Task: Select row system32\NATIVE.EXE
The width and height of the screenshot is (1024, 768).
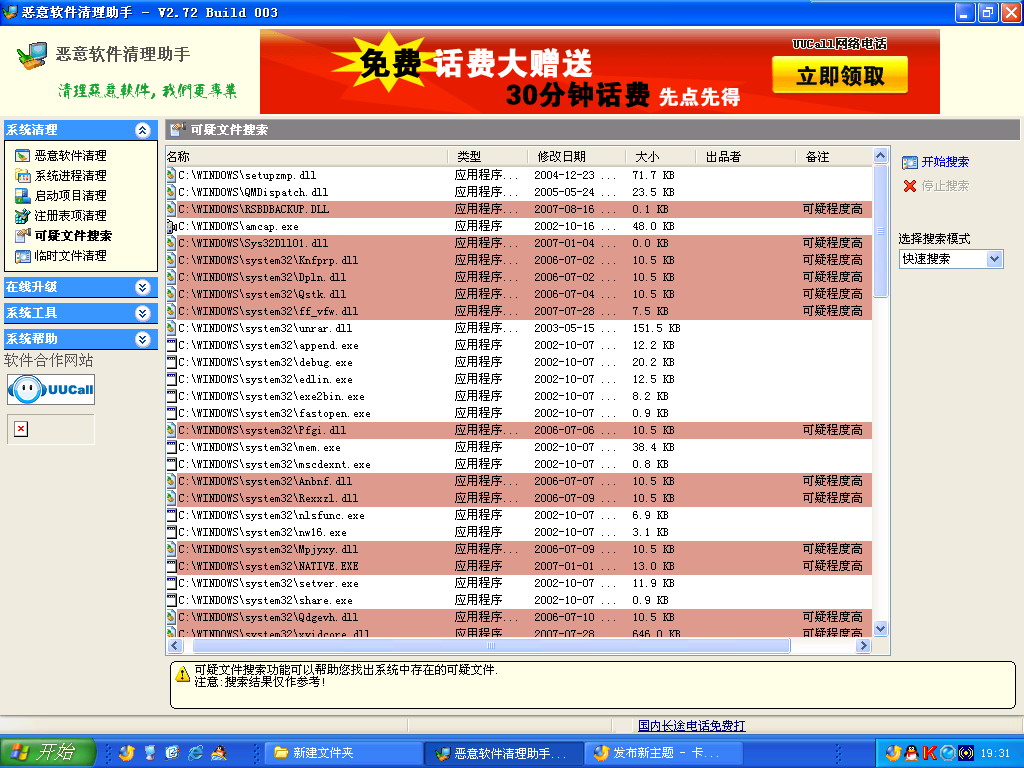Action: click(x=519, y=566)
